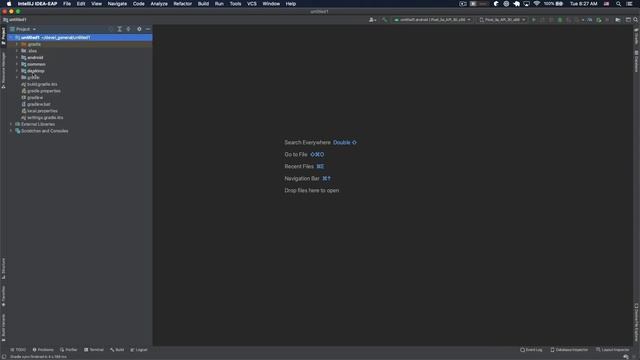Open the Favorites side tab
The image size is (640, 360).
[x=3, y=296]
